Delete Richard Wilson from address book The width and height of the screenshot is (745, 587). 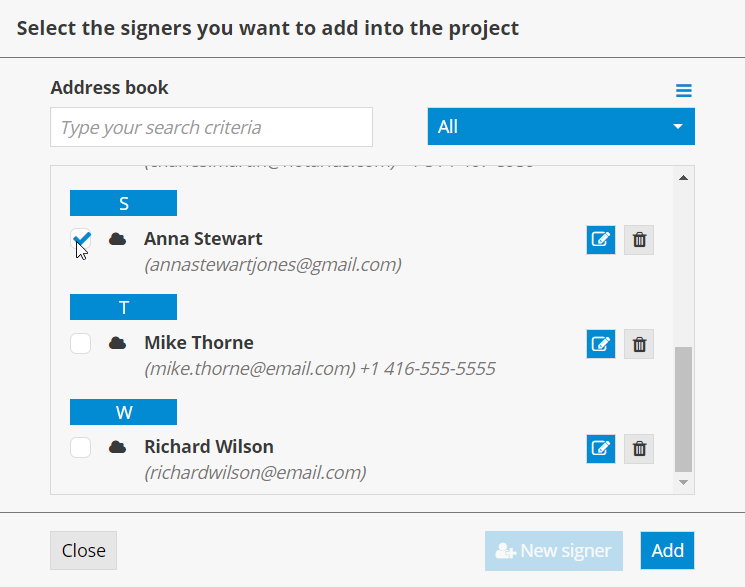click(639, 448)
